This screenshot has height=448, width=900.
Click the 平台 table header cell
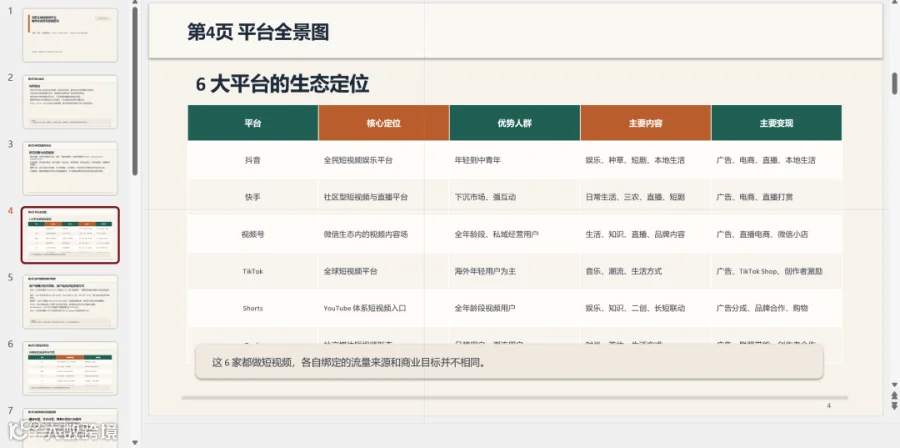pos(253,123)
